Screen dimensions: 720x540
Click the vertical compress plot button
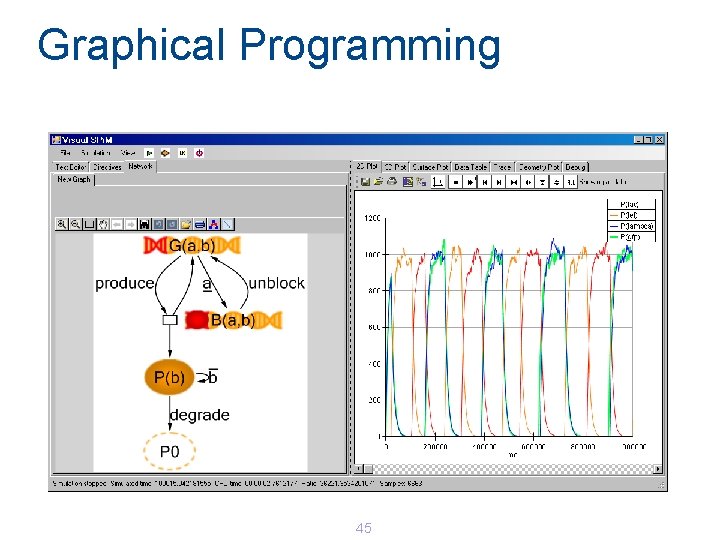[542, 182]
